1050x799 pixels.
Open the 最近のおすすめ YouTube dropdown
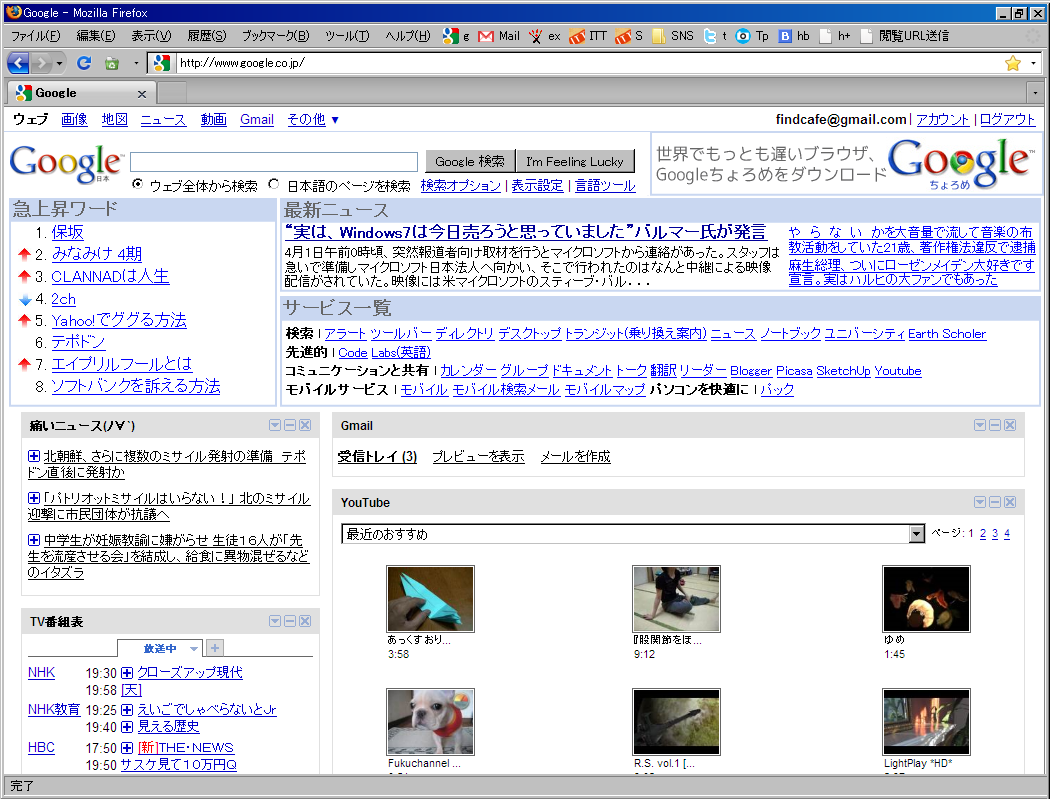[x=633, y=534]
